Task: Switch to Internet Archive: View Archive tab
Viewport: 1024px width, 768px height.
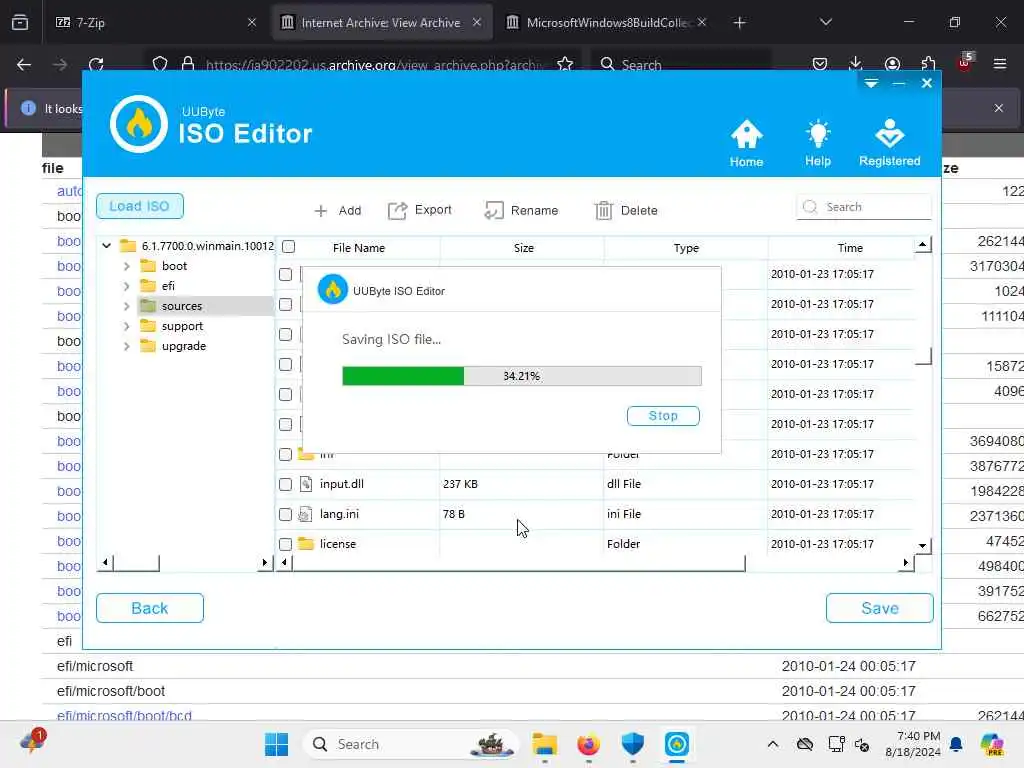Action: [x=382, y=22]
